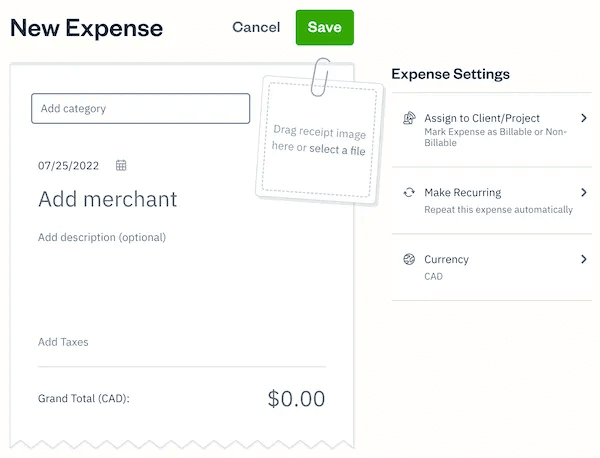Select the Currency label text
Screen dimensions: 600x458
click(446, 259)
